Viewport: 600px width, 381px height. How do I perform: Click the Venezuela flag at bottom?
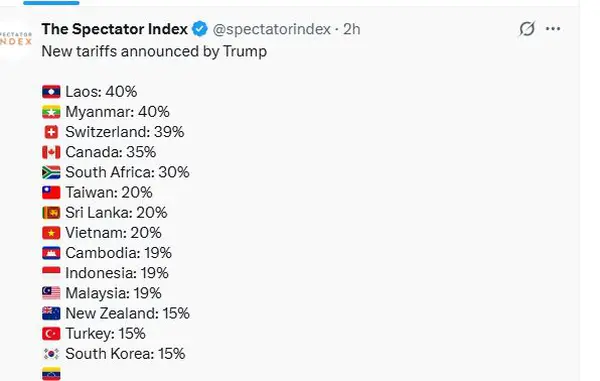tap(51, 374)
